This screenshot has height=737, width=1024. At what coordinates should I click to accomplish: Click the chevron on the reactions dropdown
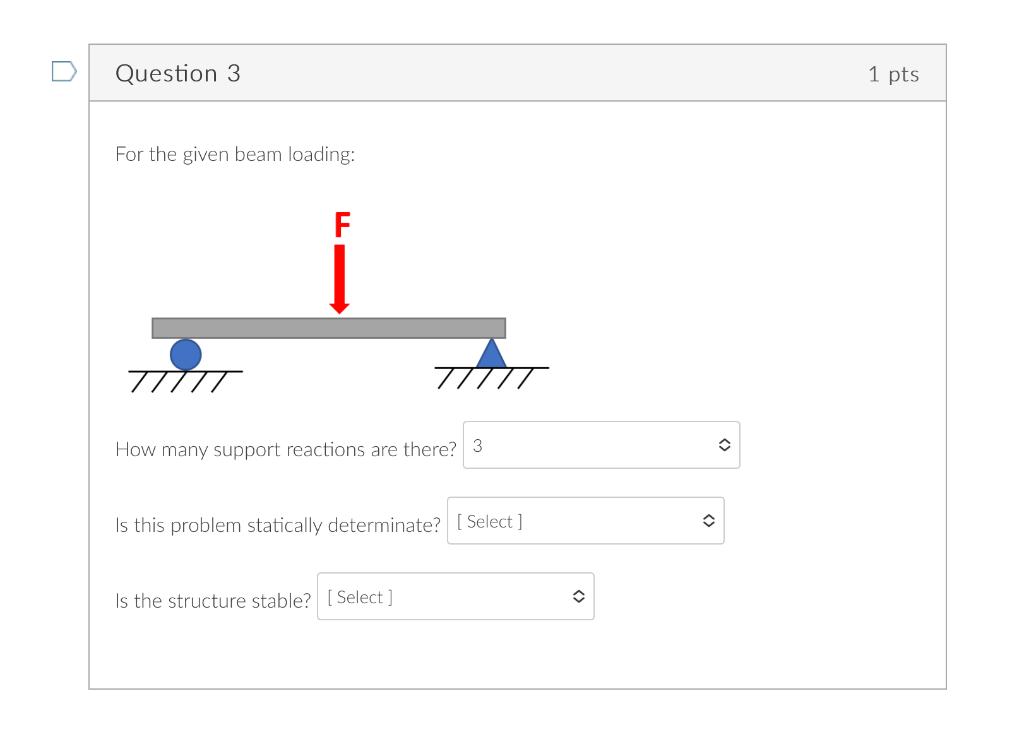click(x=725, y=444)
